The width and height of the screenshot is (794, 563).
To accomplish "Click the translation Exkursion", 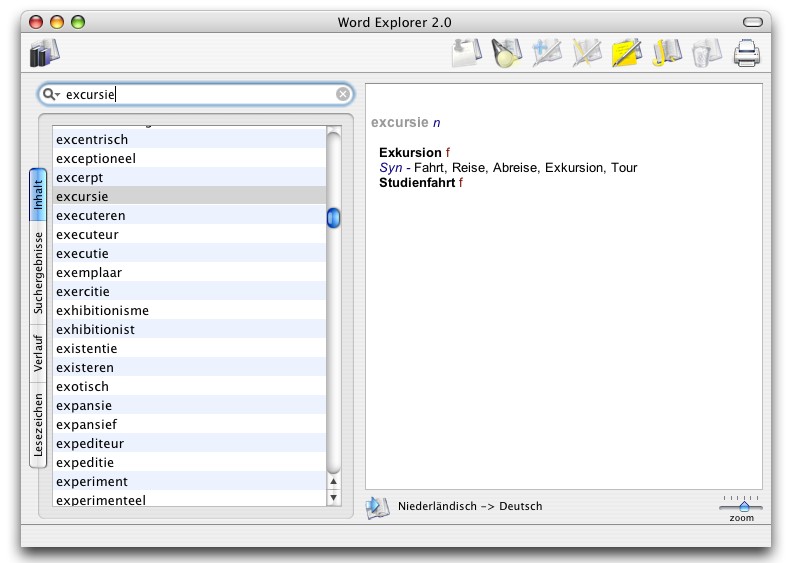I will (410, 152).
